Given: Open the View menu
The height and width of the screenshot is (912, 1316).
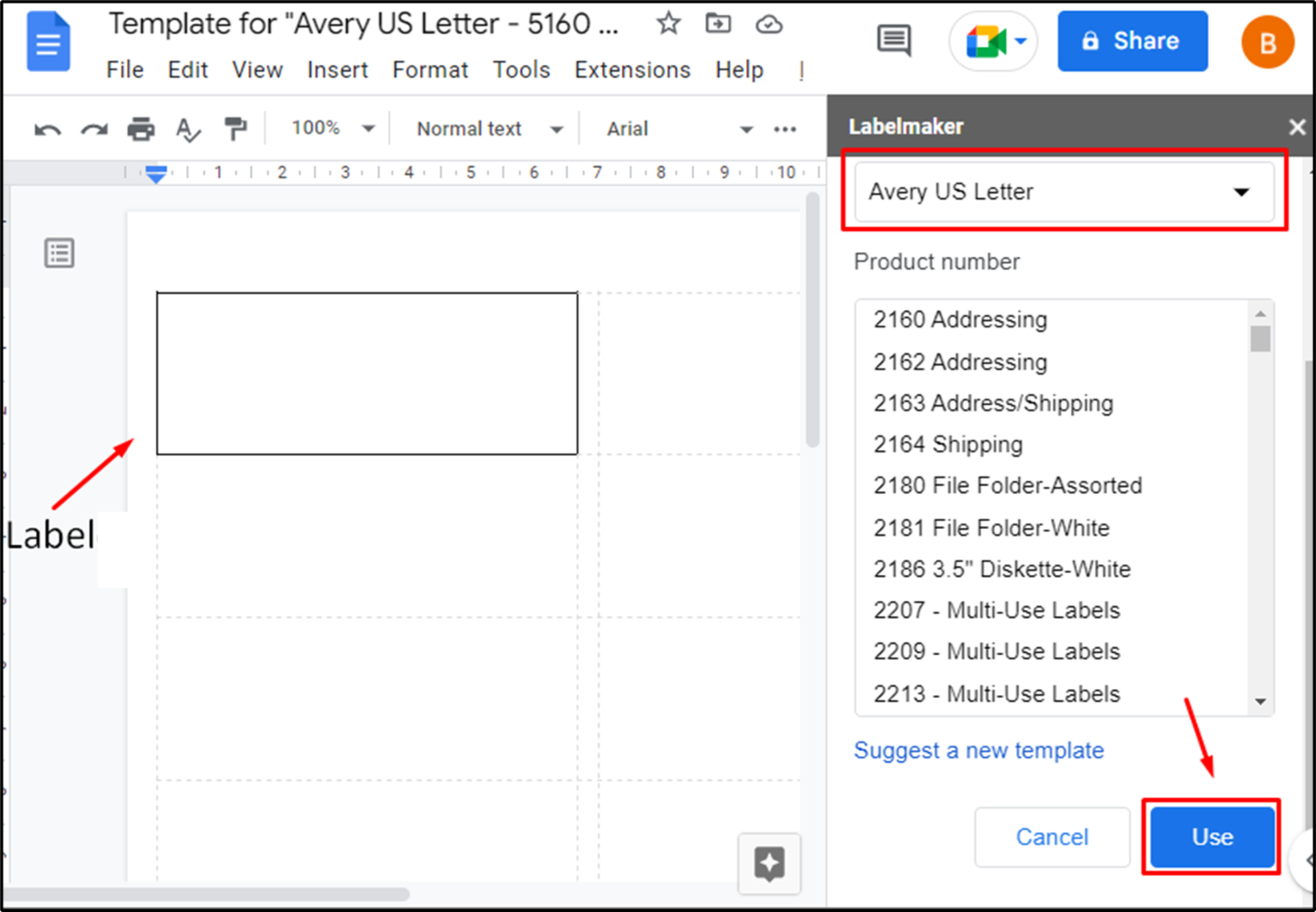Looking at the screenshot, I should [x=257, y=70].
